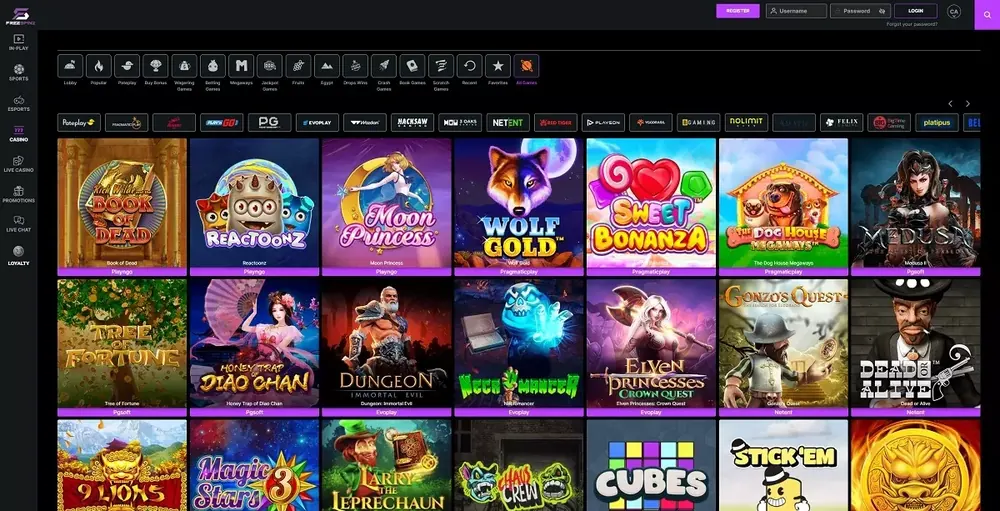This screenshot has width=1000, height=511.
Task: Toggle password visibility eye icon
Action: pyautogui.click(x=882, y=11)
